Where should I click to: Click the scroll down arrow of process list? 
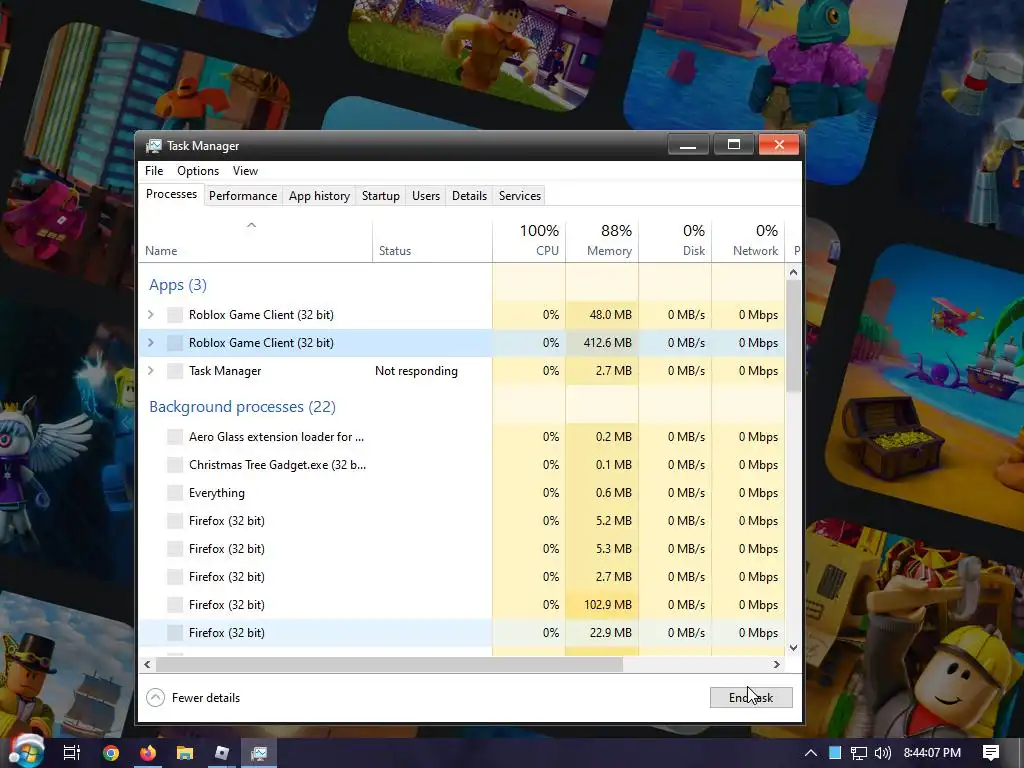point(793,648)
